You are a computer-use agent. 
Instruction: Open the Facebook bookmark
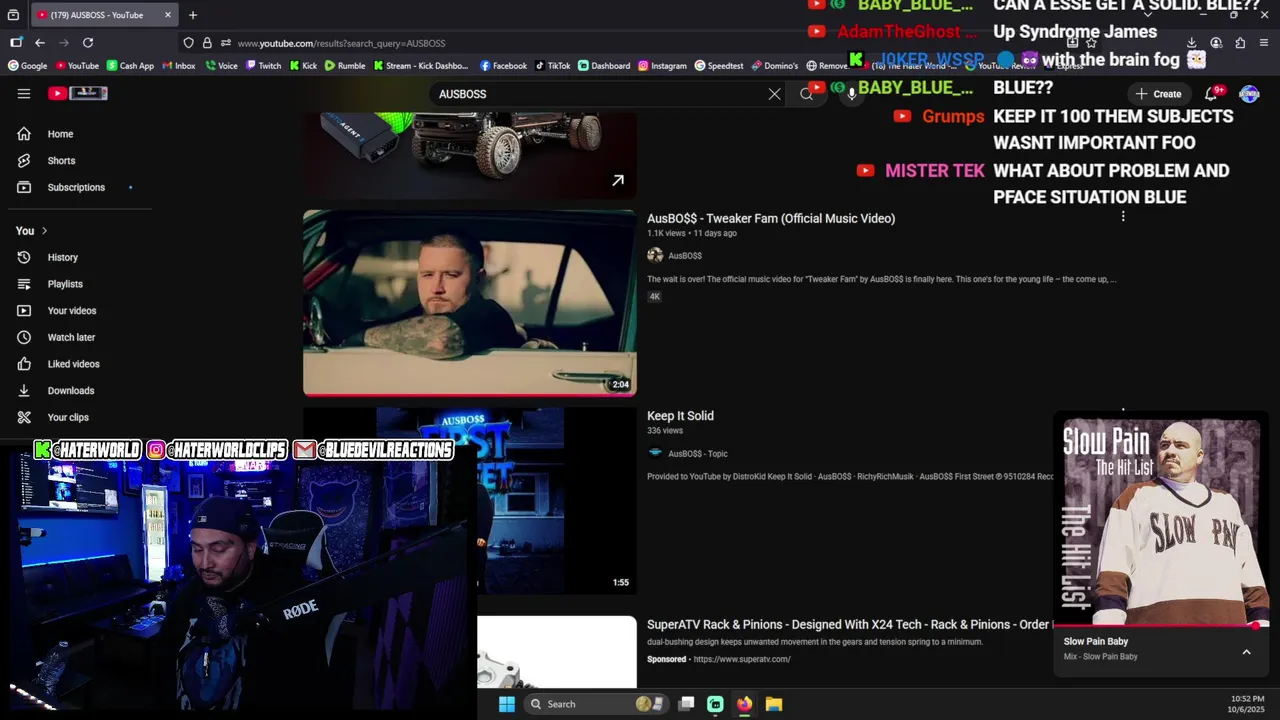click(x=503, y=66)
